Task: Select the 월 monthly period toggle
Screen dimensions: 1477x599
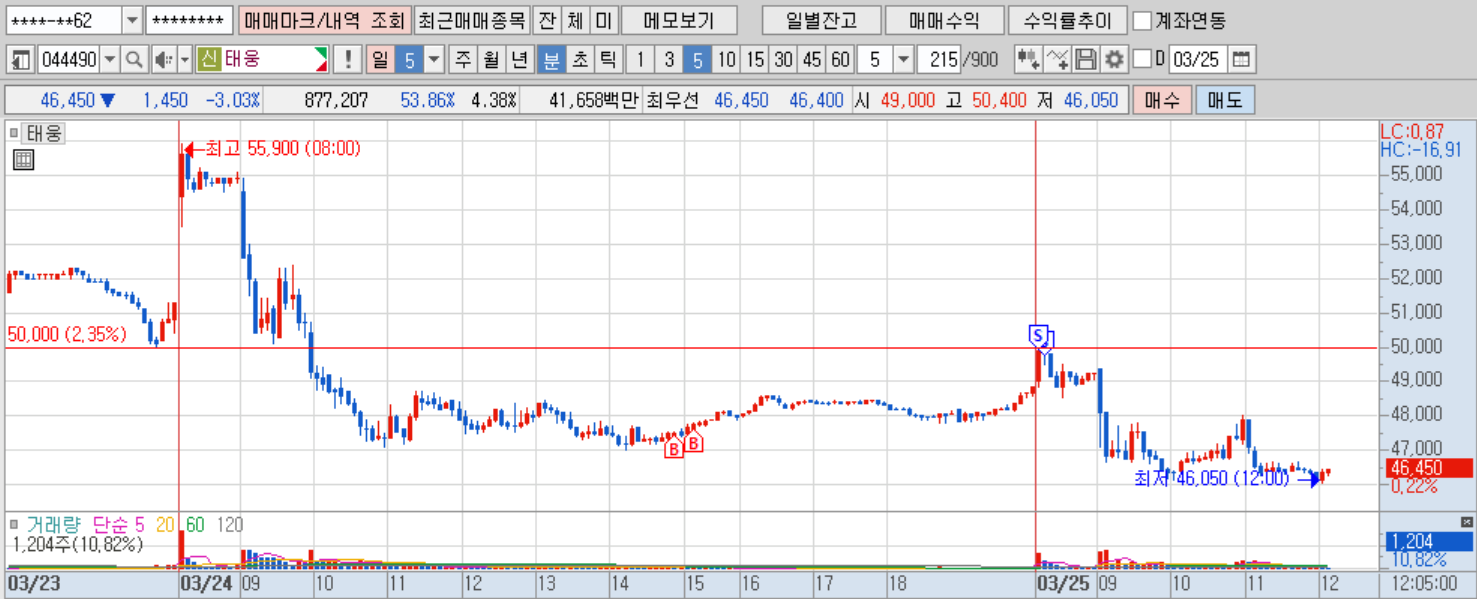Action: [x=491, y=60]
